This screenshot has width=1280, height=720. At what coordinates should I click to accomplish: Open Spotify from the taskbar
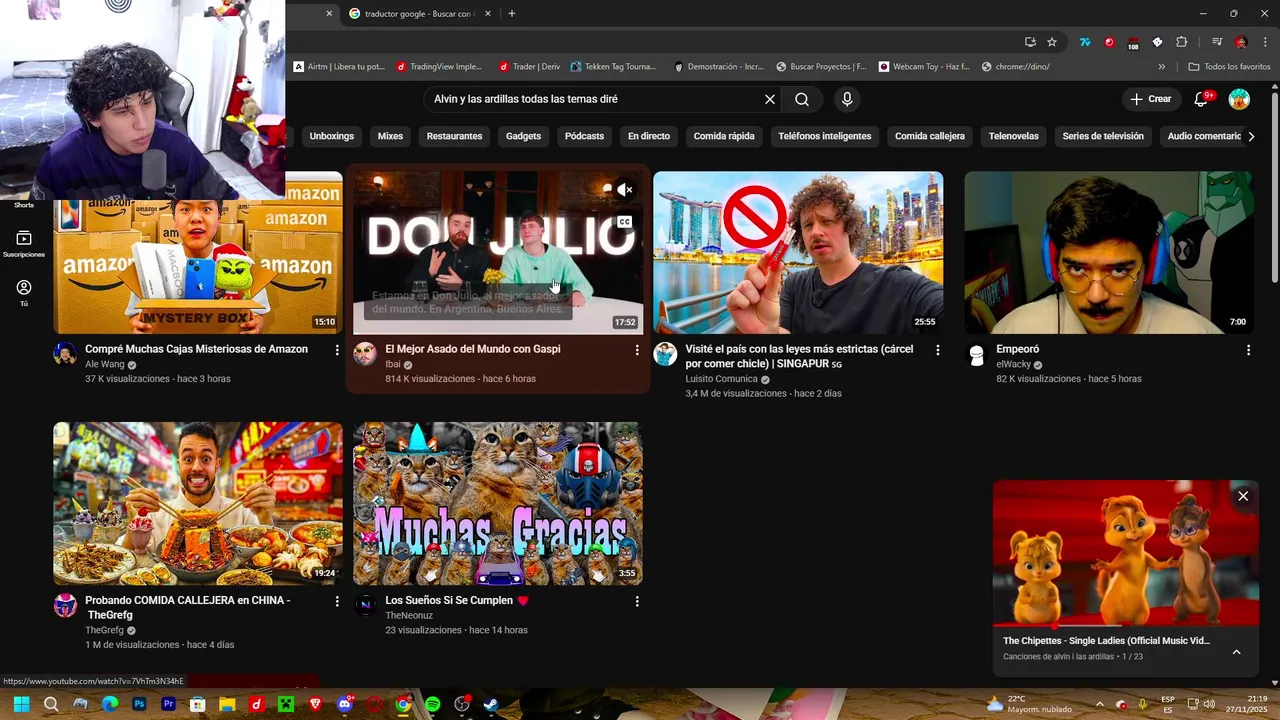pyautogui.click(x=433, y=704)
